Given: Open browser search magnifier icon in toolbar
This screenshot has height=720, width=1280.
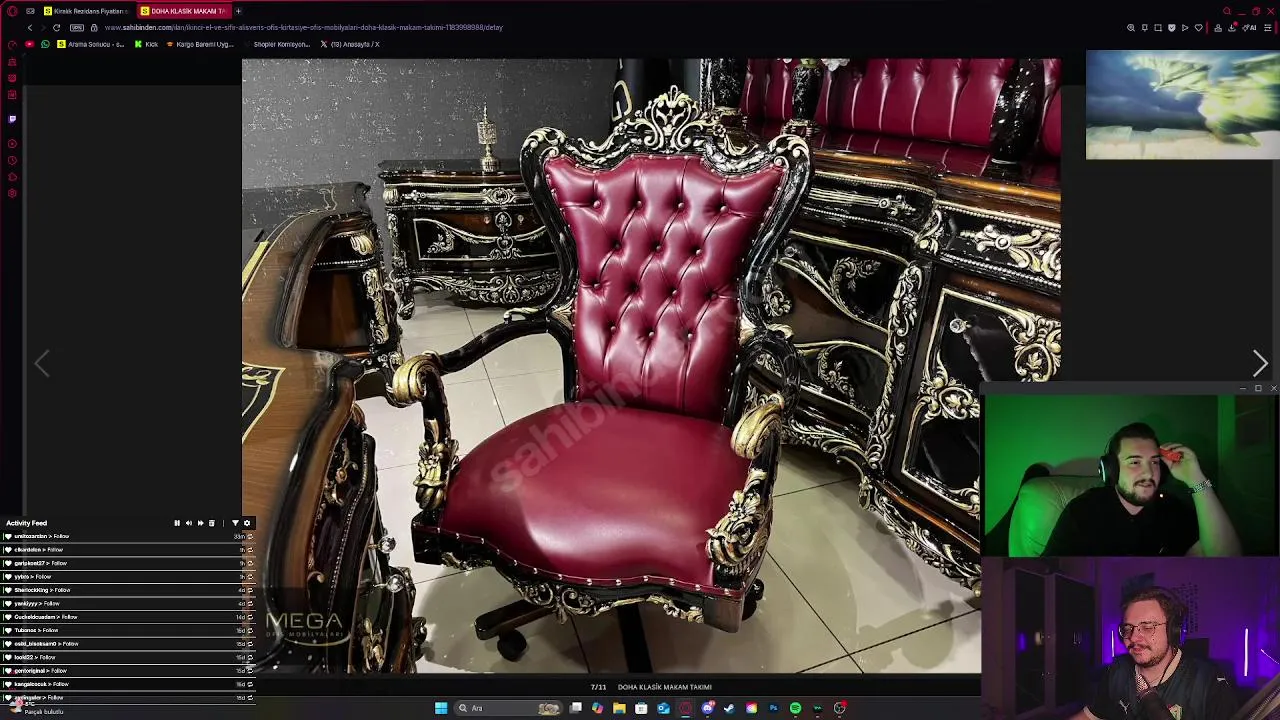Looking at the screenshot, I should point(1131,27).
